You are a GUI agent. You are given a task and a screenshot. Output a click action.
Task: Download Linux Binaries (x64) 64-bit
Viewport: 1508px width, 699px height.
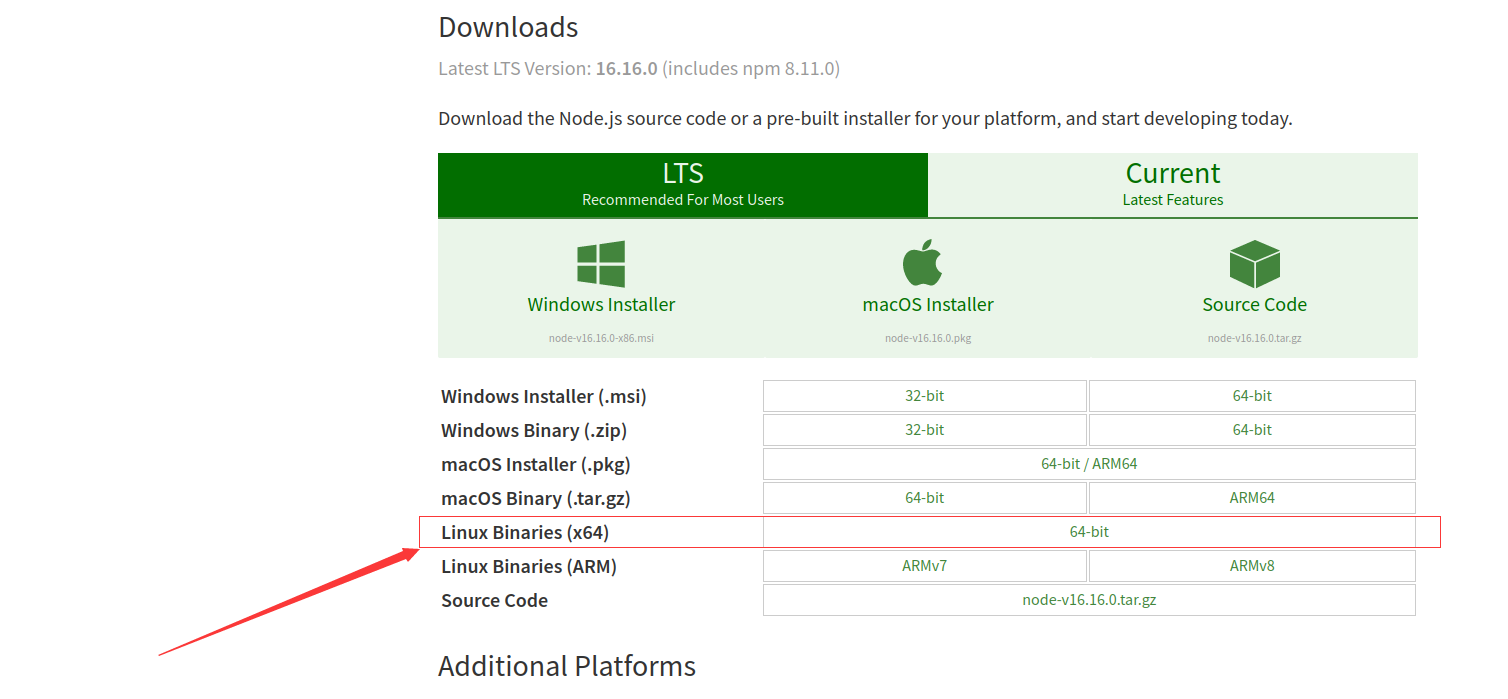1089,532
